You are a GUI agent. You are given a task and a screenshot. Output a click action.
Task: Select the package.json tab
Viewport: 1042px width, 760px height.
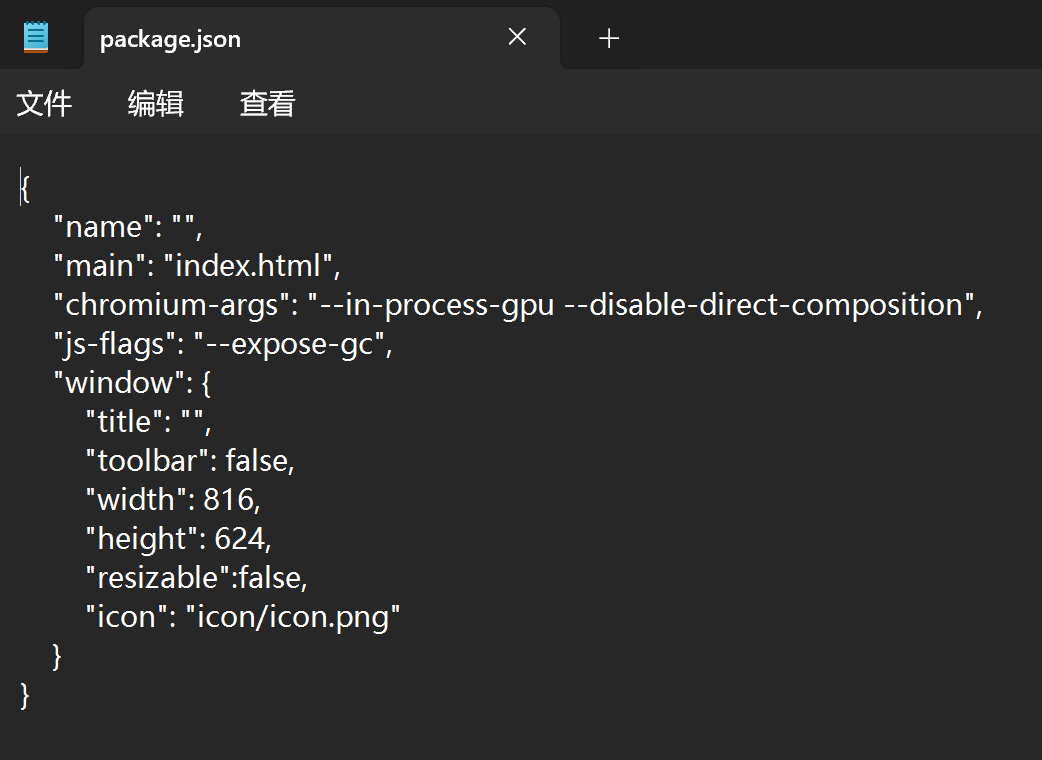tap(322, 39)
